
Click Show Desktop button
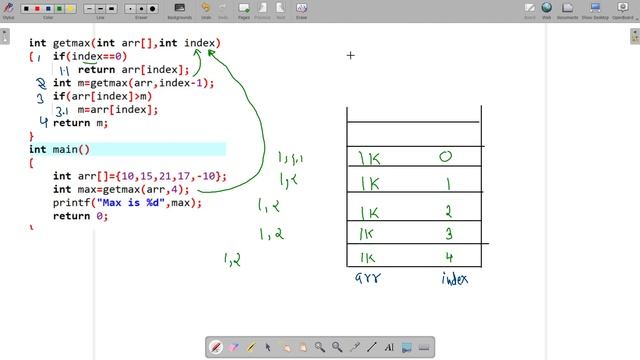595,10
